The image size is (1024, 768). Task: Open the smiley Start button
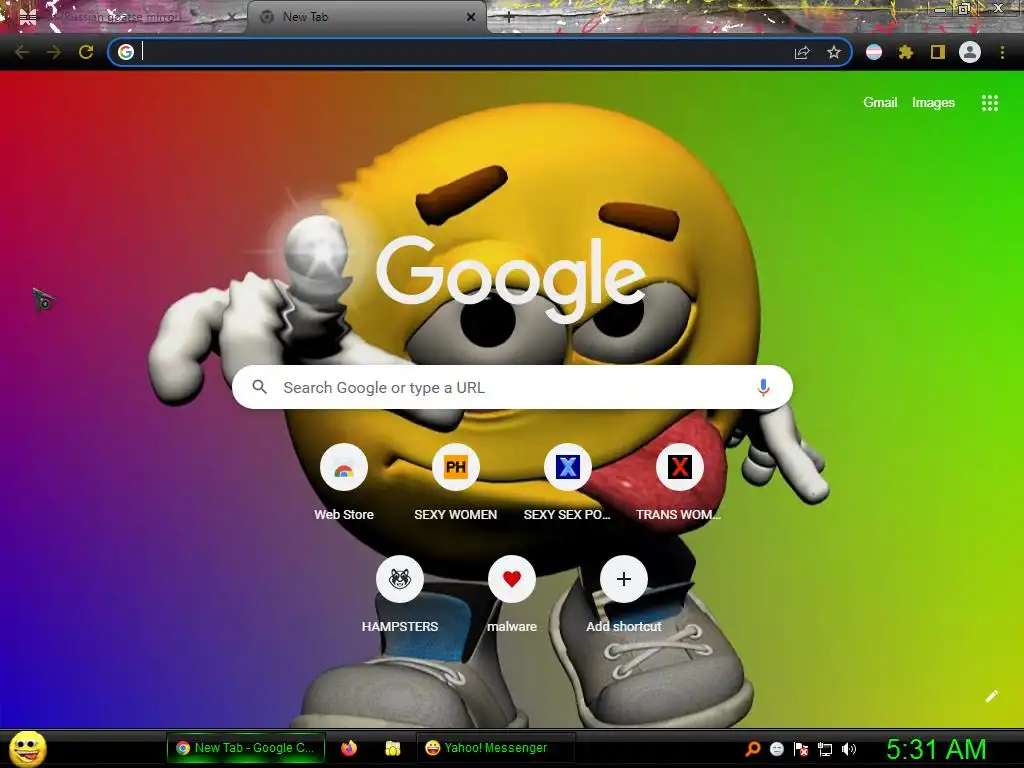click(28, 748)
